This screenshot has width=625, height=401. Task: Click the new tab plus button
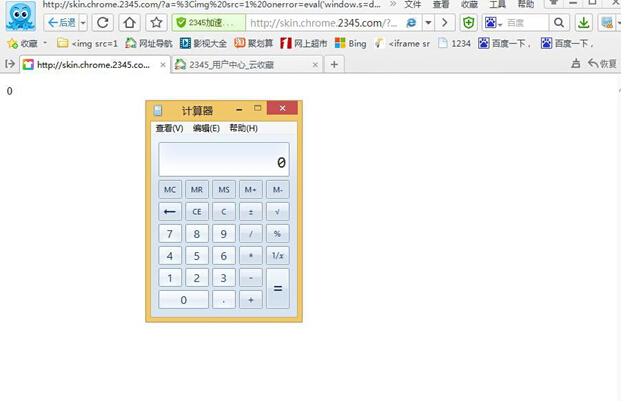[x=334, y=64]
